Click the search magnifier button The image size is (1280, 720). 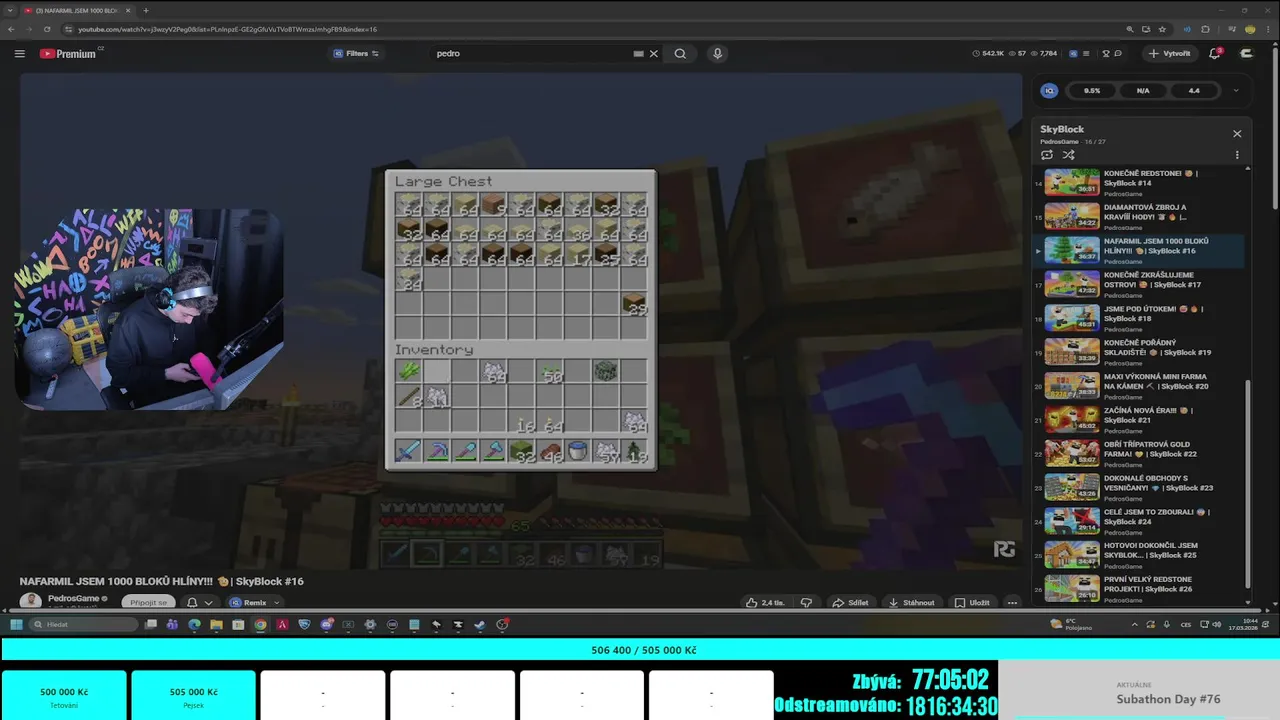680,54
